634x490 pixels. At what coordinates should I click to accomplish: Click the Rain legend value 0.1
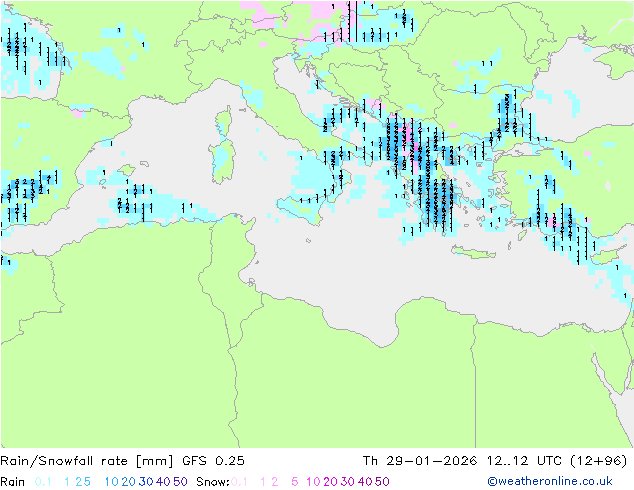[x=43, y=482]
